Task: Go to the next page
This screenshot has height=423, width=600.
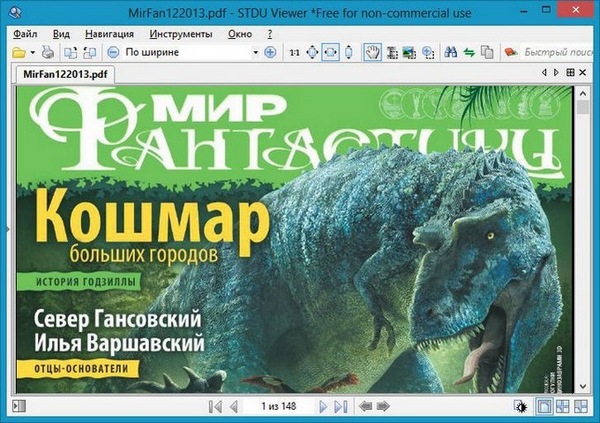Action: click(323, 407)
